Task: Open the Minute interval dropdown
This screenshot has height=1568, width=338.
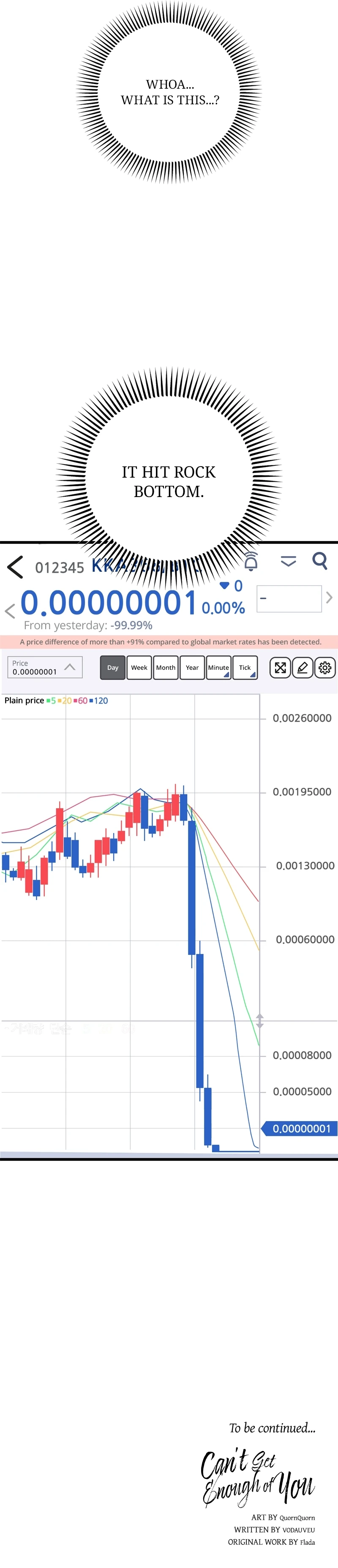Action: [218, 667]
